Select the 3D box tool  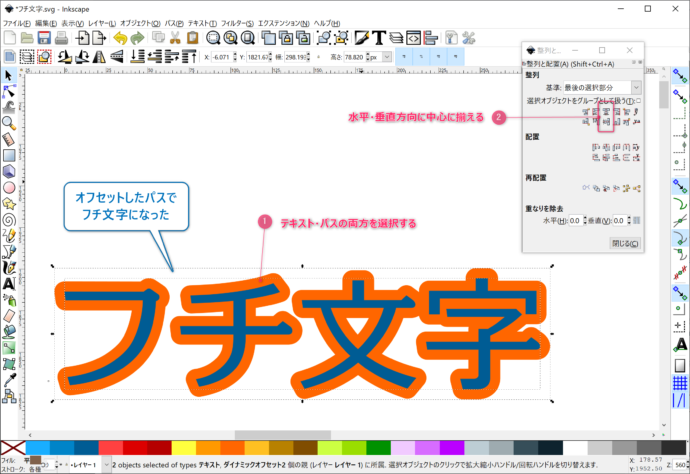click(9, 171)
